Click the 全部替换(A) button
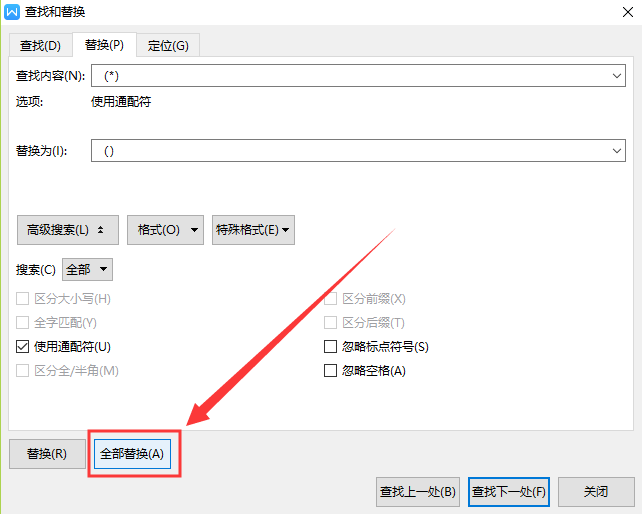 point(132,454)
